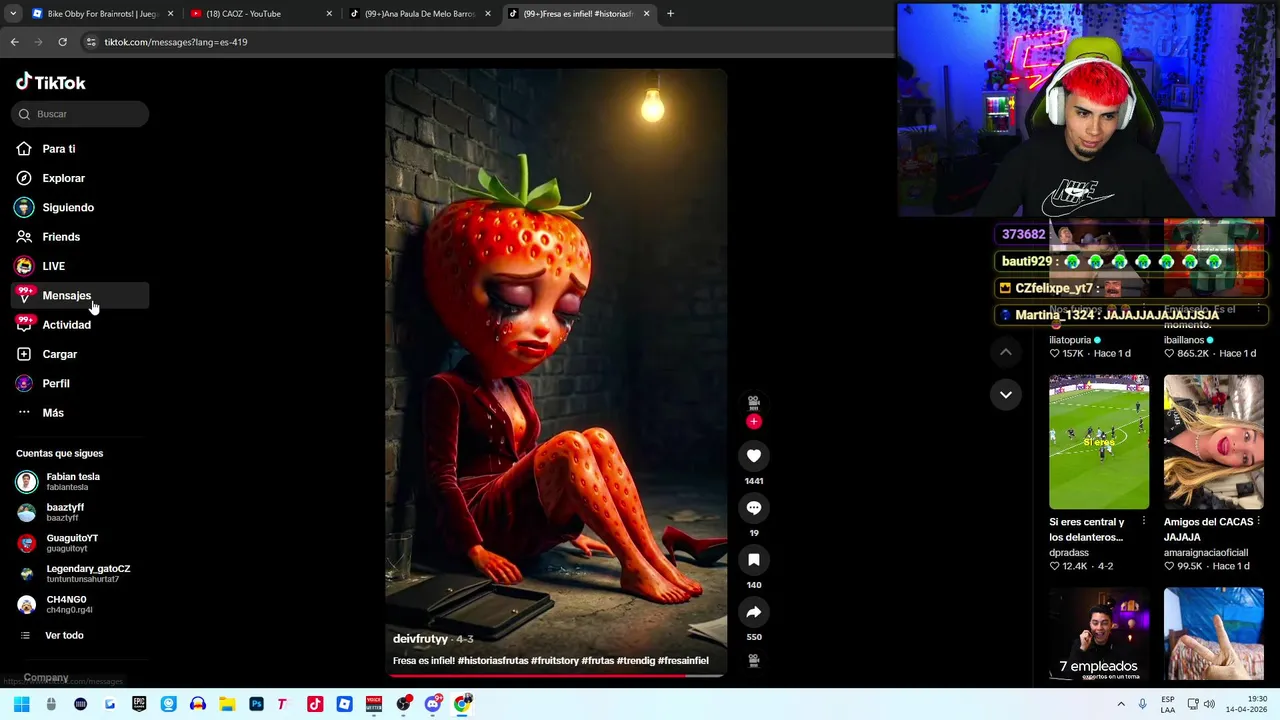Screen dimensions: 1280x720
Task: Focus the Buscar search field
Action: pos(80,114)
